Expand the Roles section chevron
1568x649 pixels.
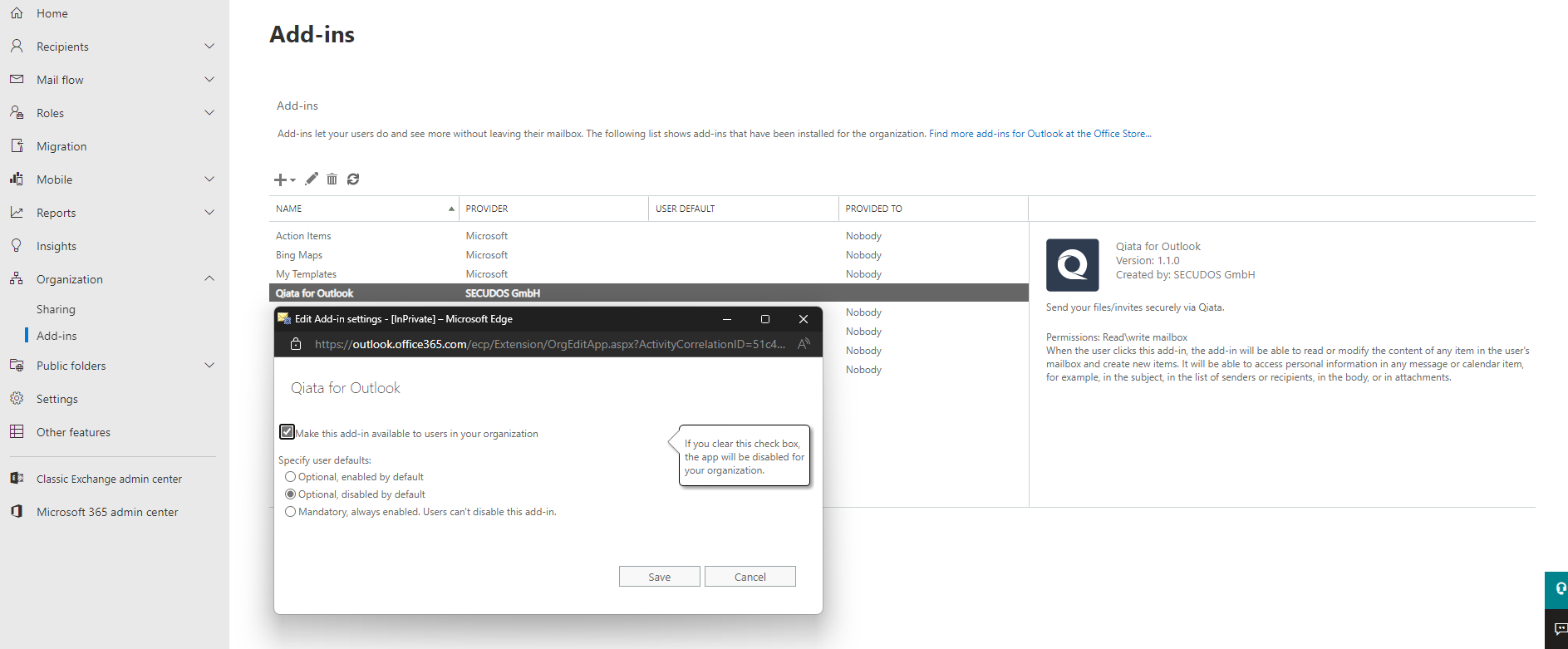(x=209, y=113)
